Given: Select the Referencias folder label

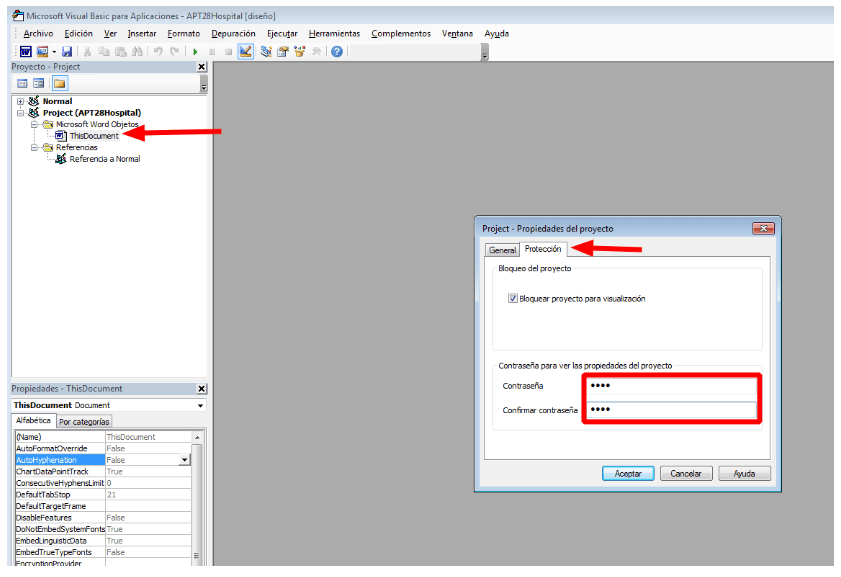Looking at the screenshot, I should coord(77,147).
